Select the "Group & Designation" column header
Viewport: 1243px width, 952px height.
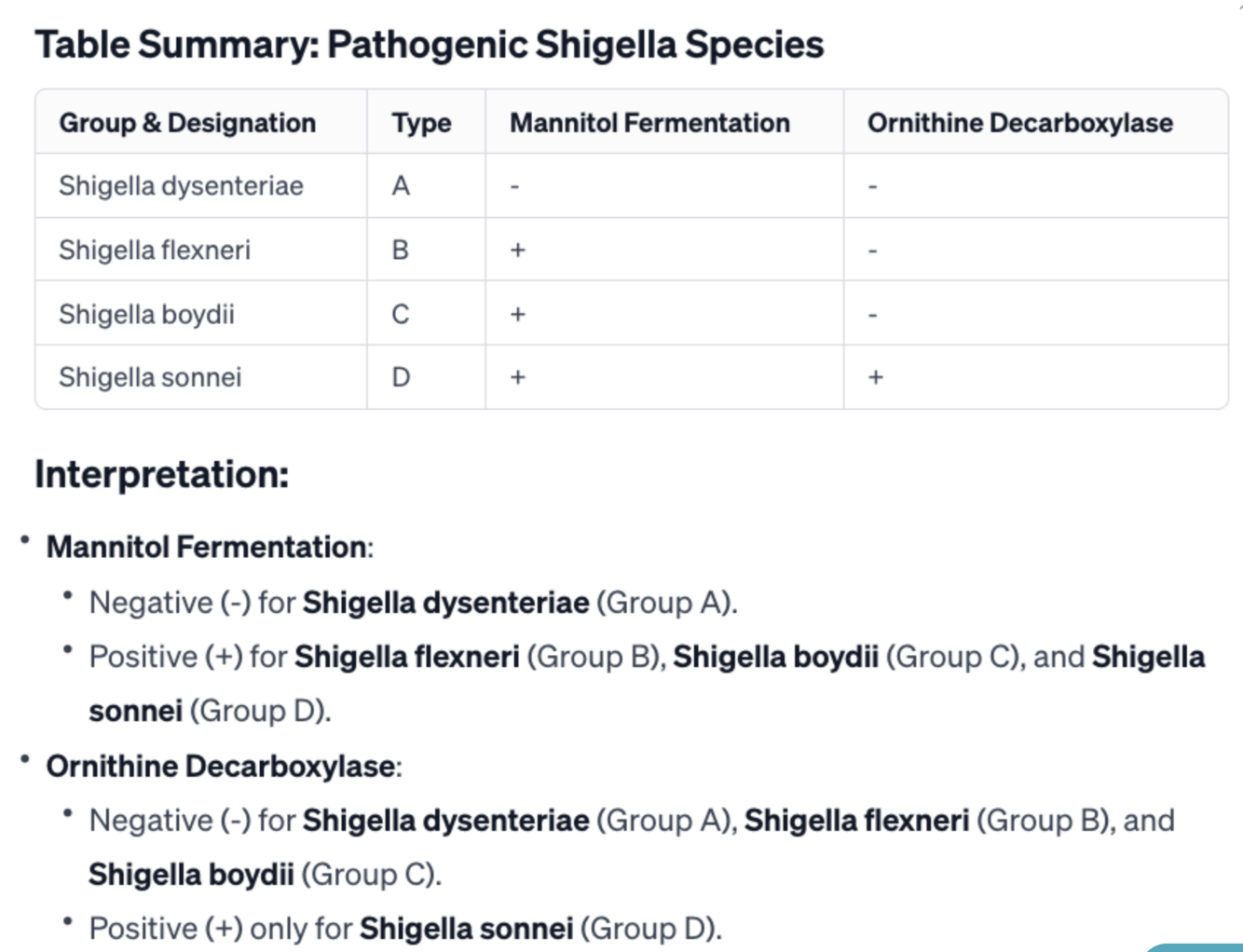click(x=187, y=123)
